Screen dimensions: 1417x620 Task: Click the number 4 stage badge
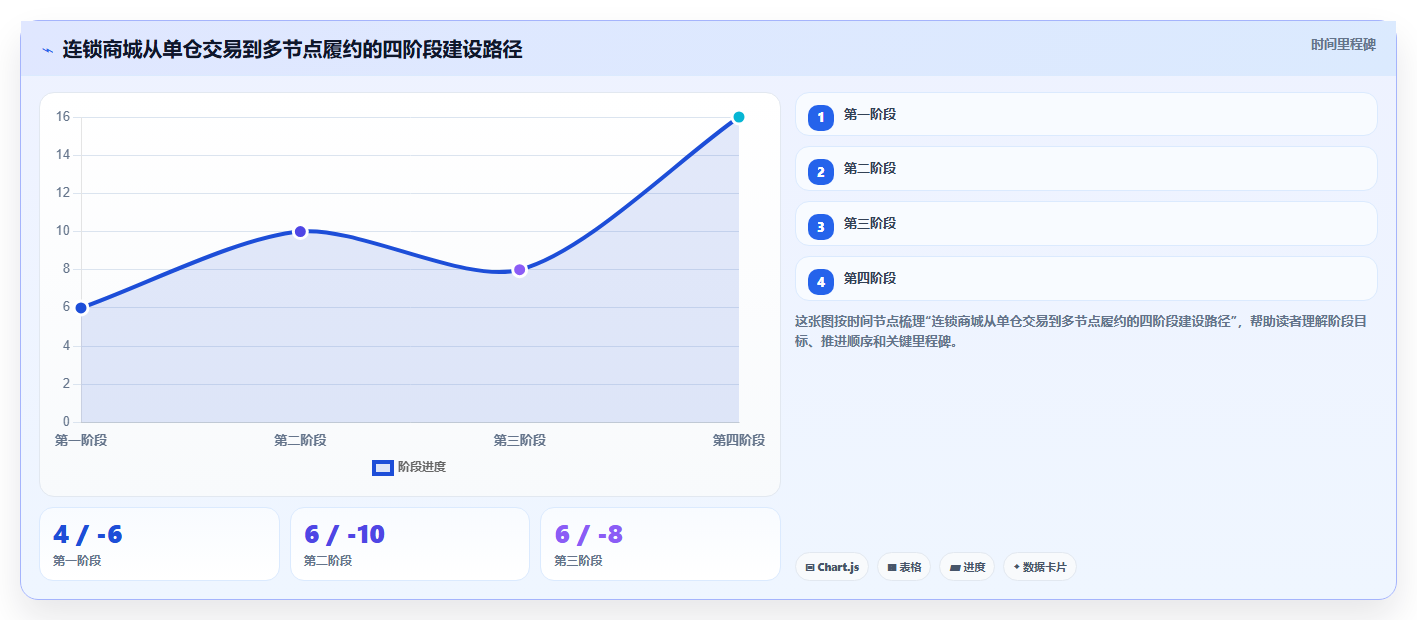click(x=821, y=282)
